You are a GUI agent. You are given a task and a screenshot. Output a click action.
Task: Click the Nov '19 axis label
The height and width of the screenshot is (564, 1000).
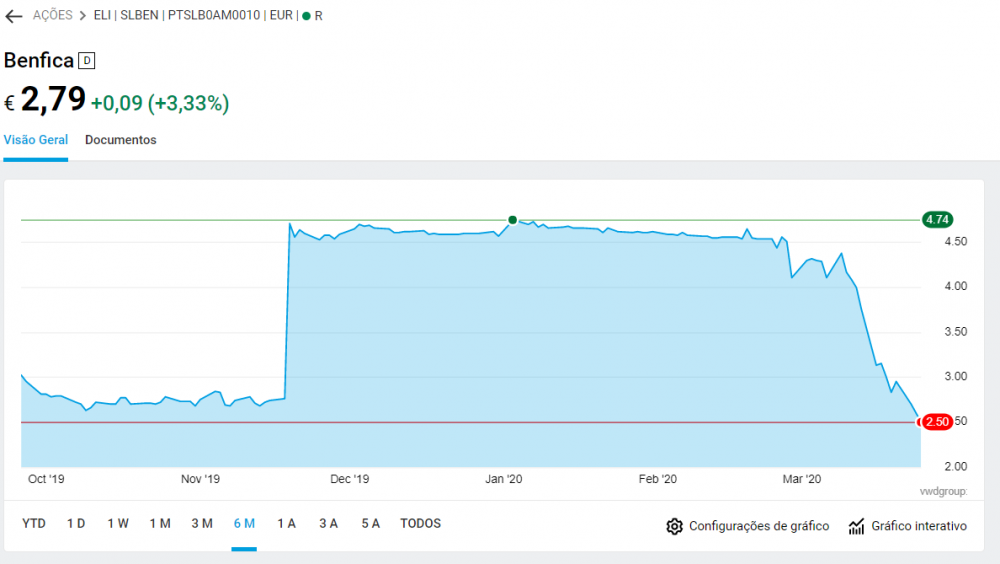click(200, 479)
